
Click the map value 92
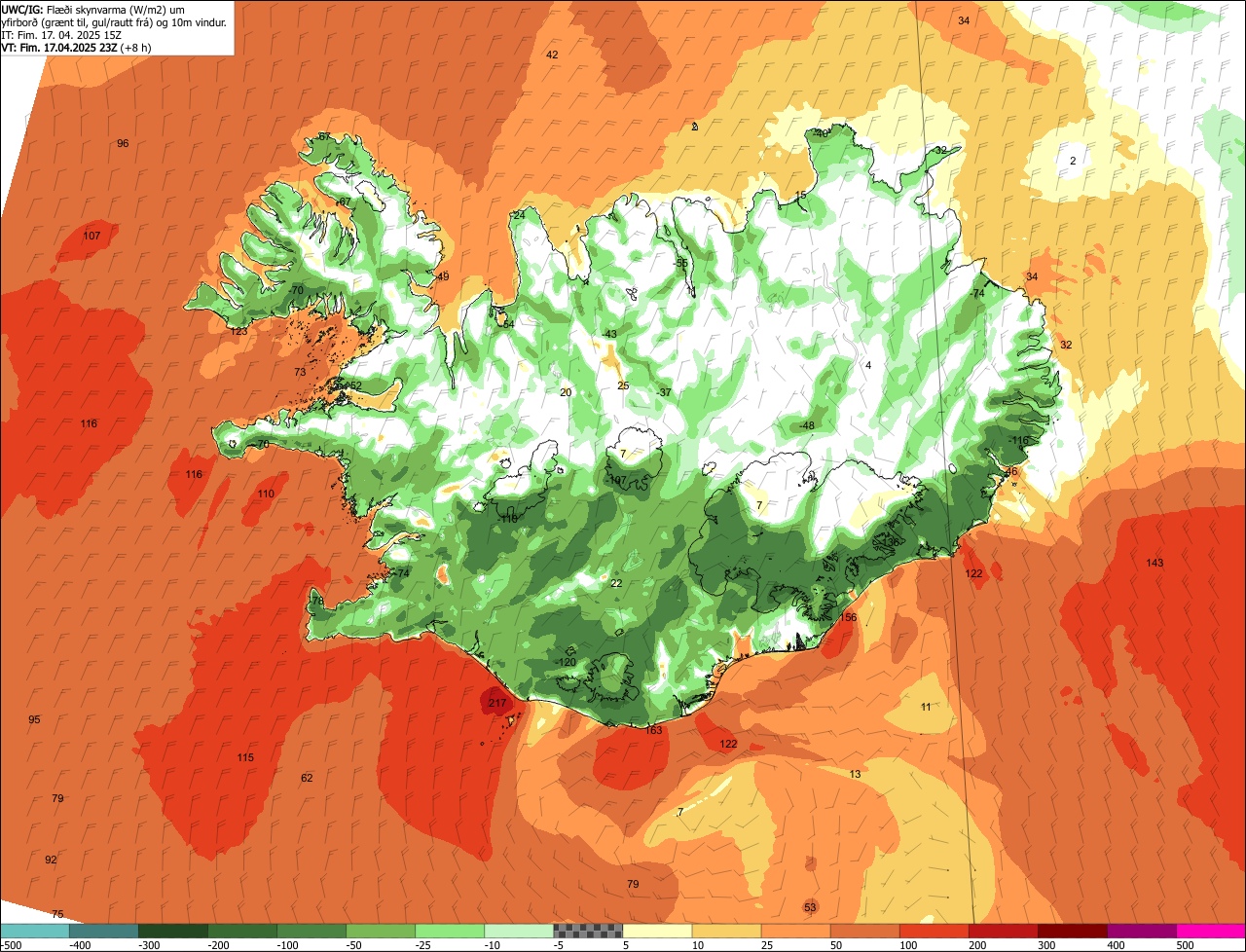coord(51,860)
